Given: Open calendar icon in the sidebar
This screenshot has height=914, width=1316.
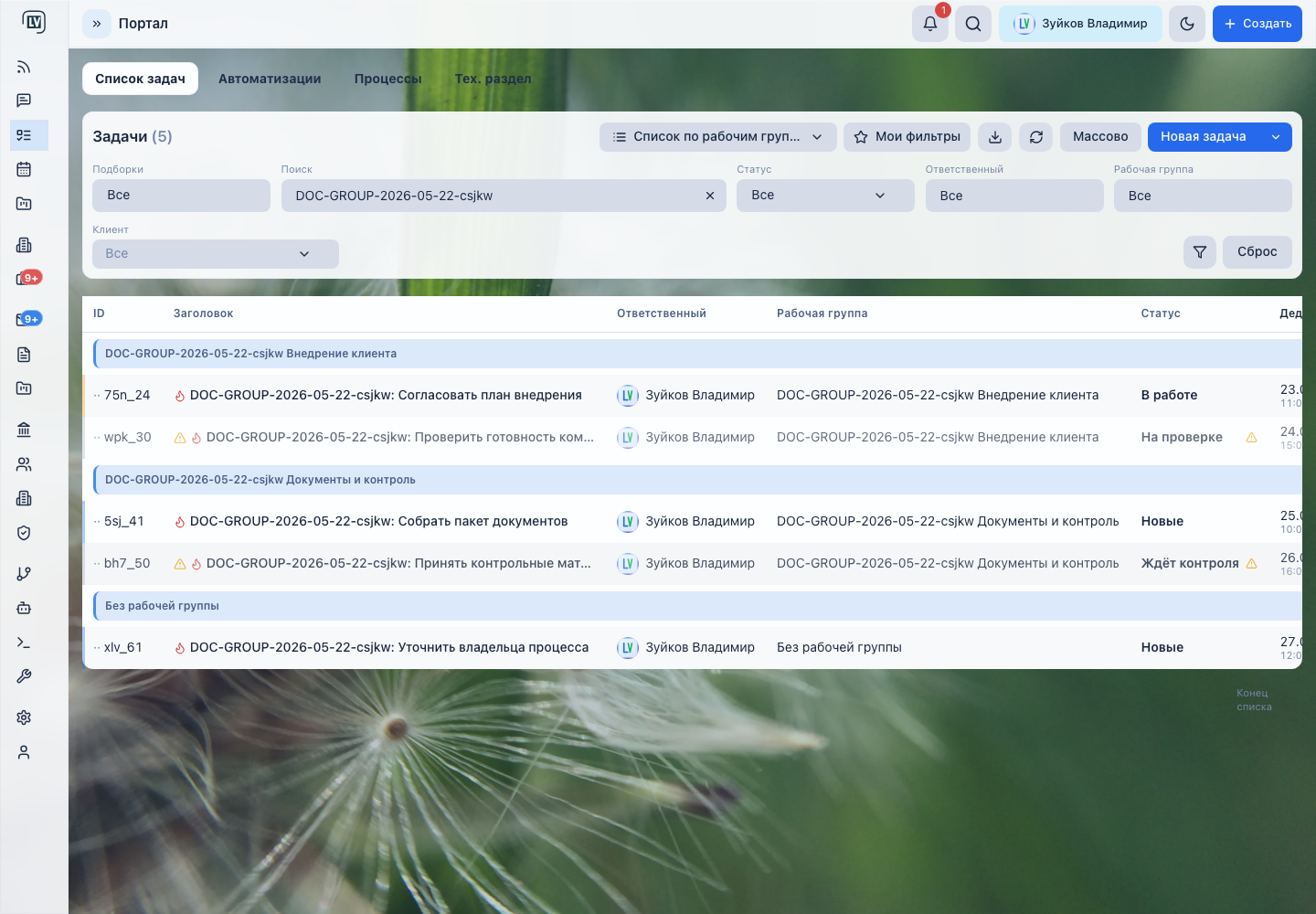Looking at the screenshot, I should [24, 169].
